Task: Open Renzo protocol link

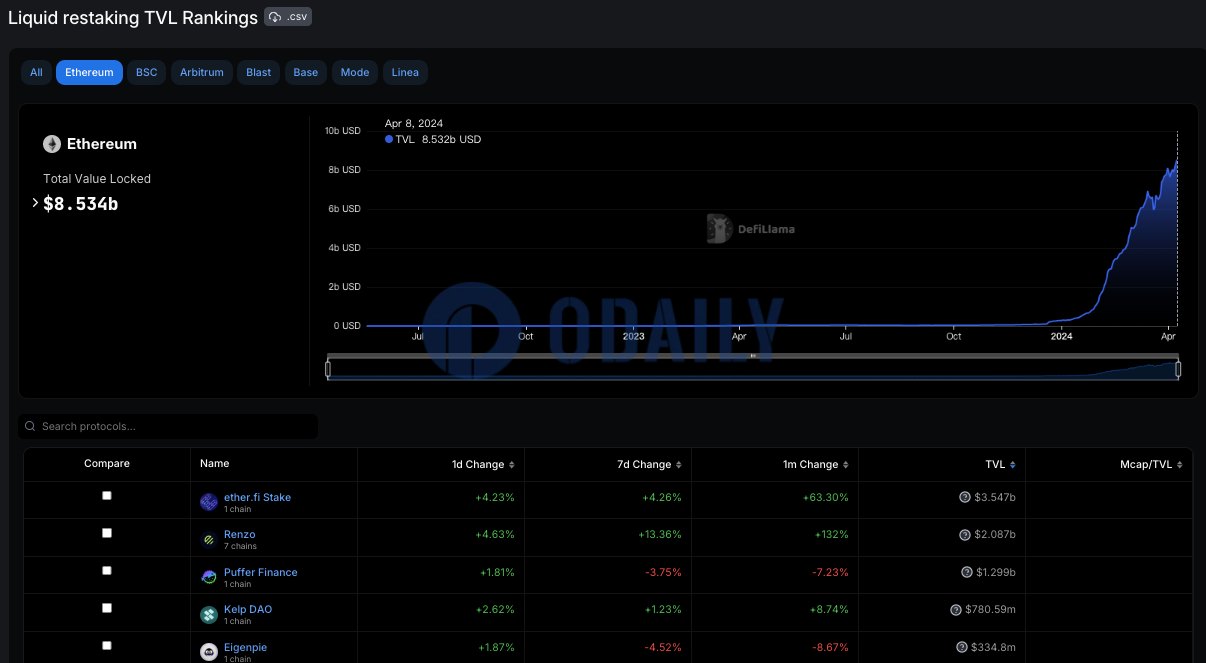Action: (x=240, y=534)
